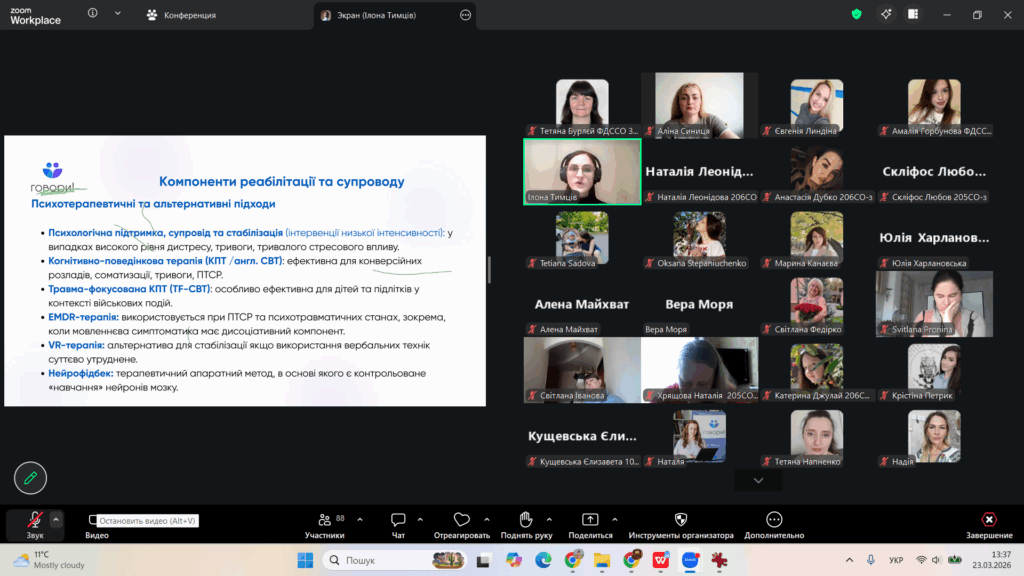Open Инструменты организатора host tools
The height and width of the screenshot is (576, 1024).
point(681,520)
